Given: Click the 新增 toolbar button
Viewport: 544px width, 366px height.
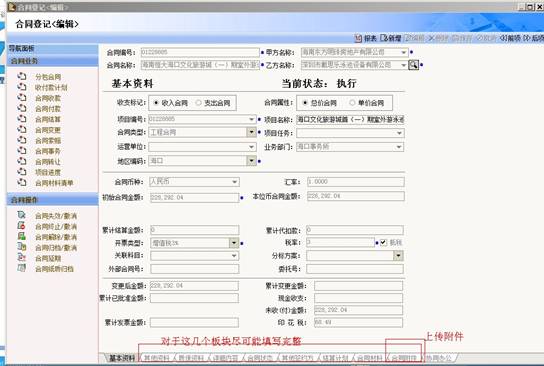Looking at the screenshot, I should click(x=391, y=38).
